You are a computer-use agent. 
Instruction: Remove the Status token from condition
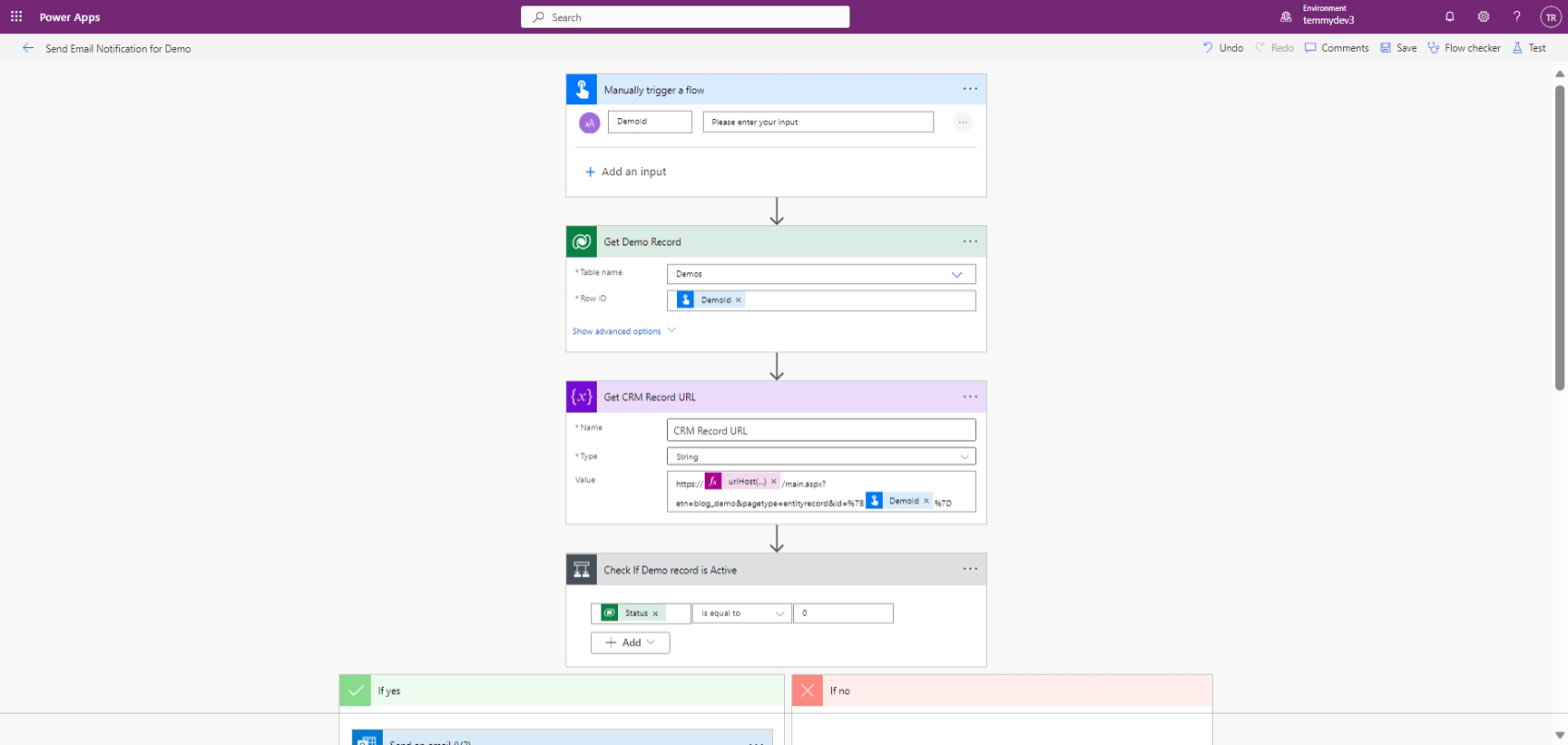tap(656, 613)
